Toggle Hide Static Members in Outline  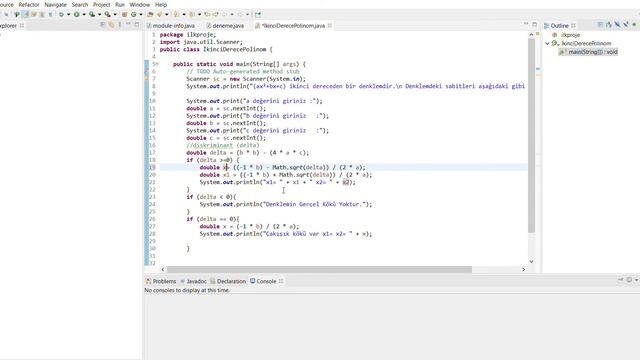626,25
